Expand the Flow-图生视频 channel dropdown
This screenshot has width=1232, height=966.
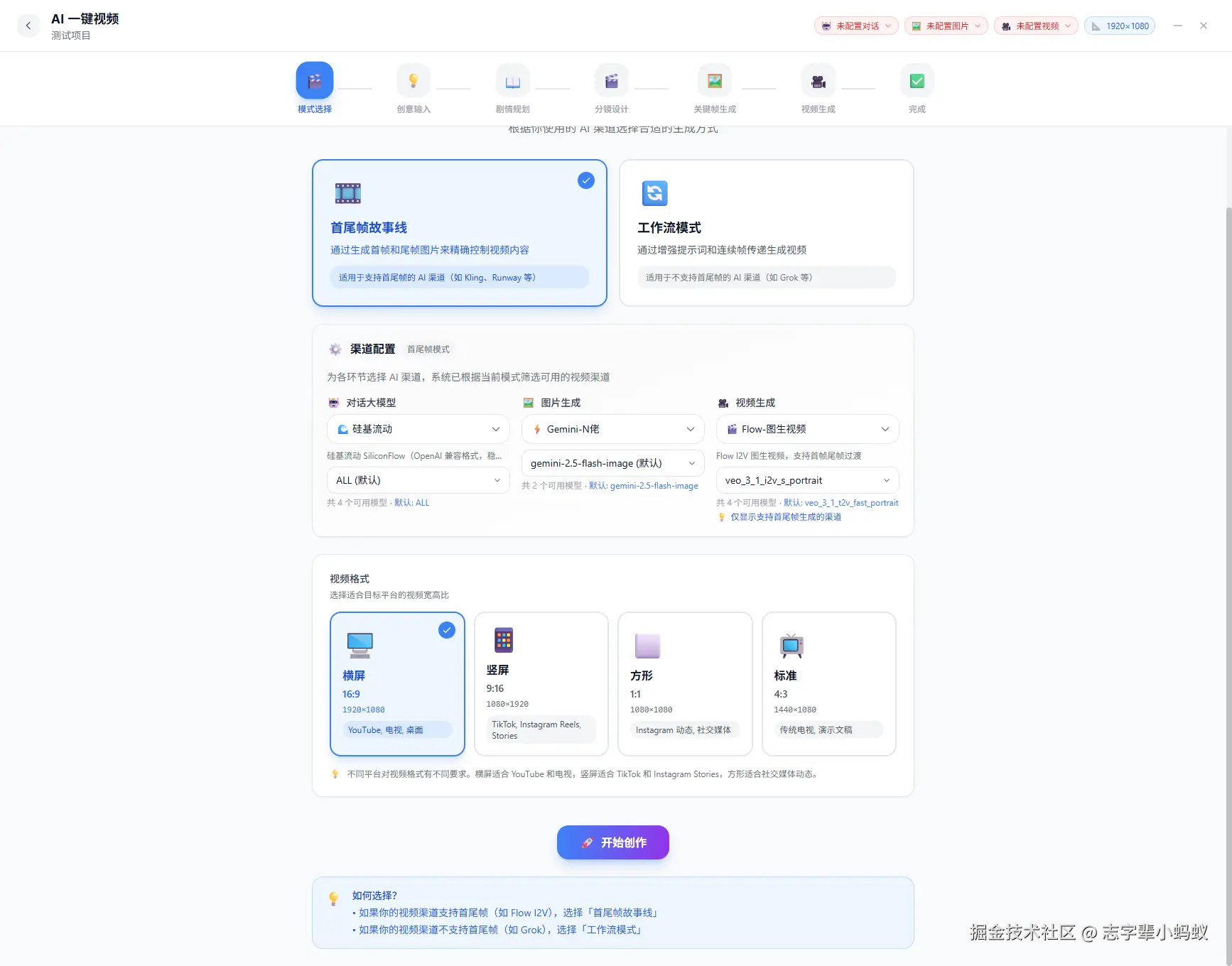pos(808,429)
